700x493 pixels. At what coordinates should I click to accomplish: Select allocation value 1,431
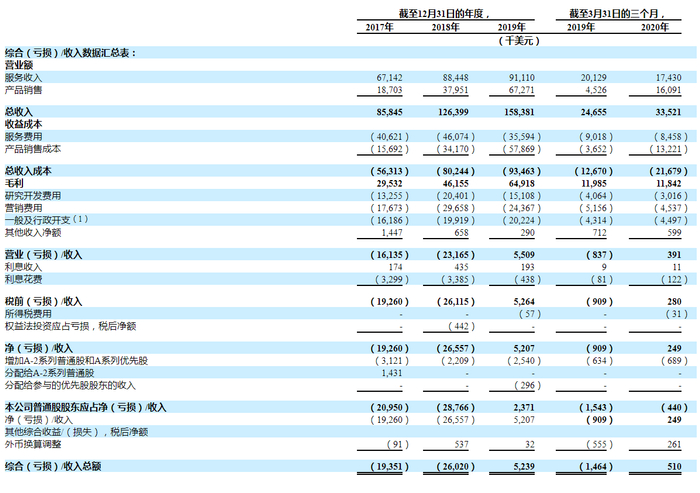click(x=392, y=373)
